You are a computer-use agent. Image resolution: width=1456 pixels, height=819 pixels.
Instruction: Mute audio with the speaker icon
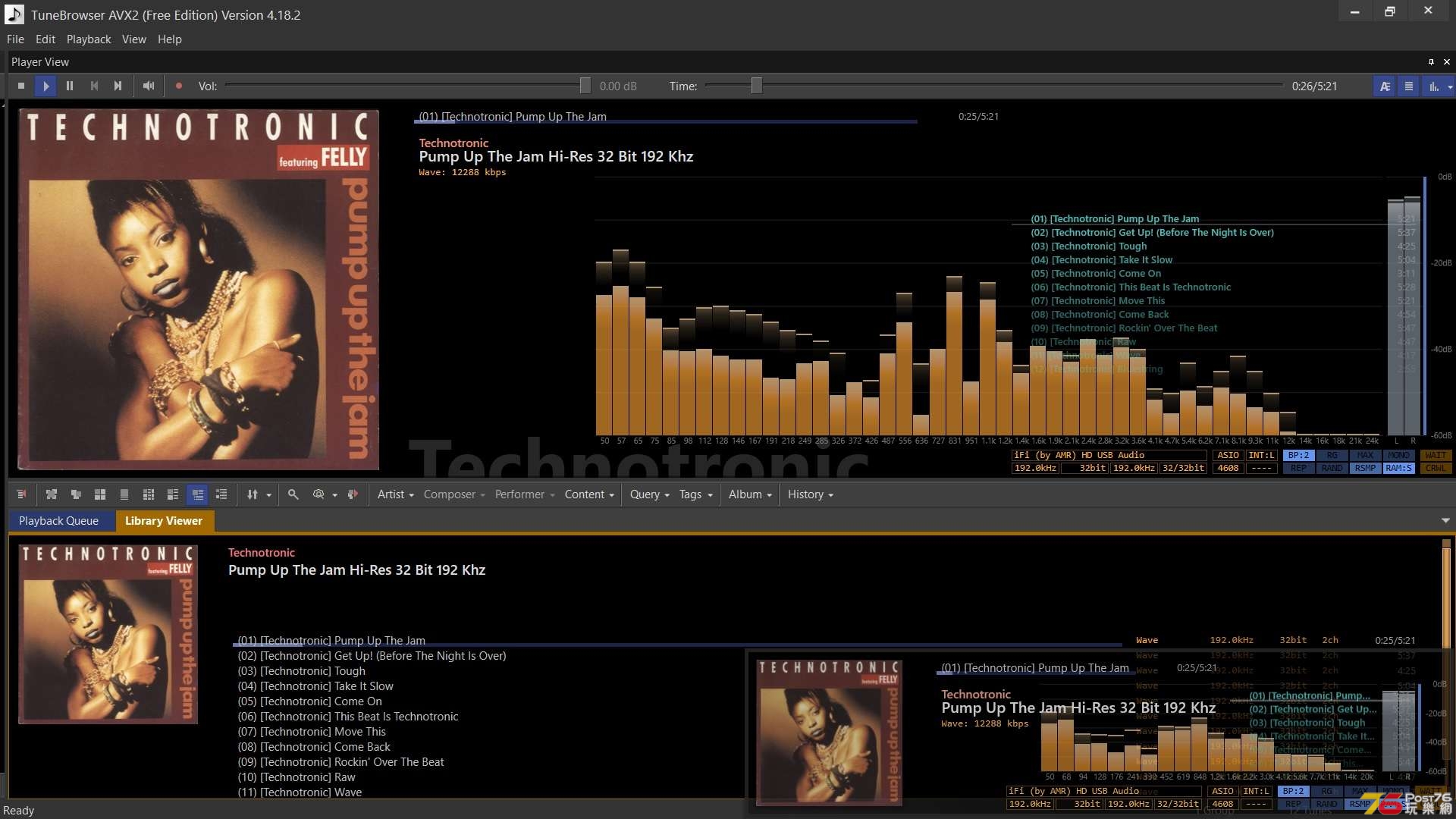(x=149, y=86)
